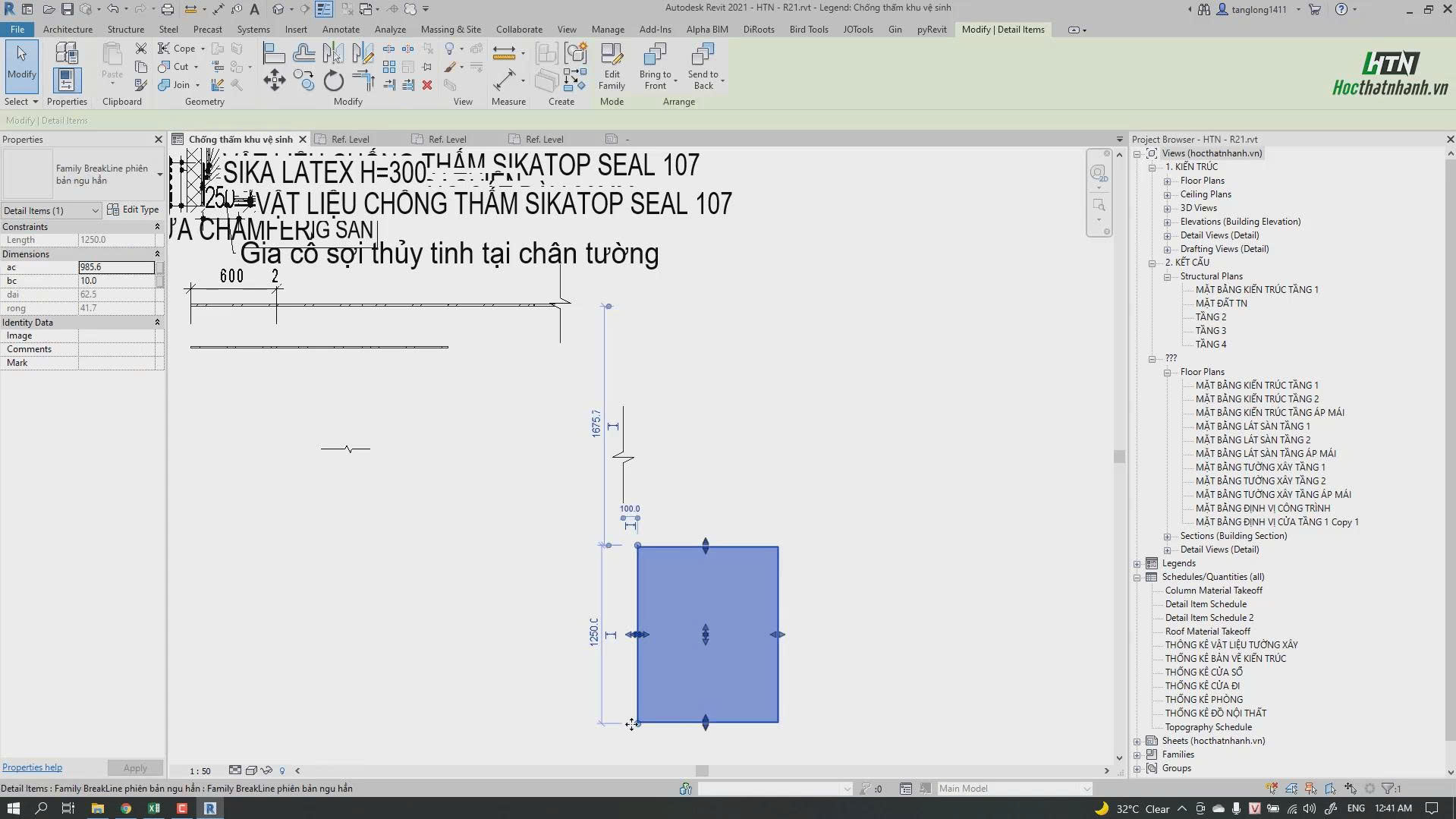Open the family type selector dropdown

[159, 175]
